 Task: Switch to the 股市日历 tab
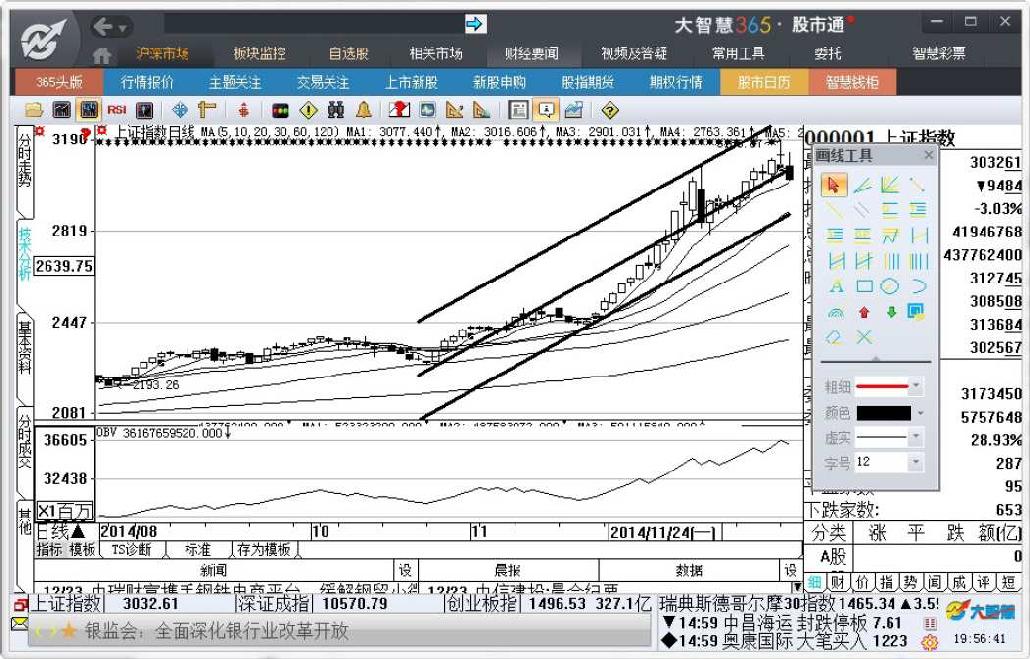pyautogui.click(x=764, y=82)
